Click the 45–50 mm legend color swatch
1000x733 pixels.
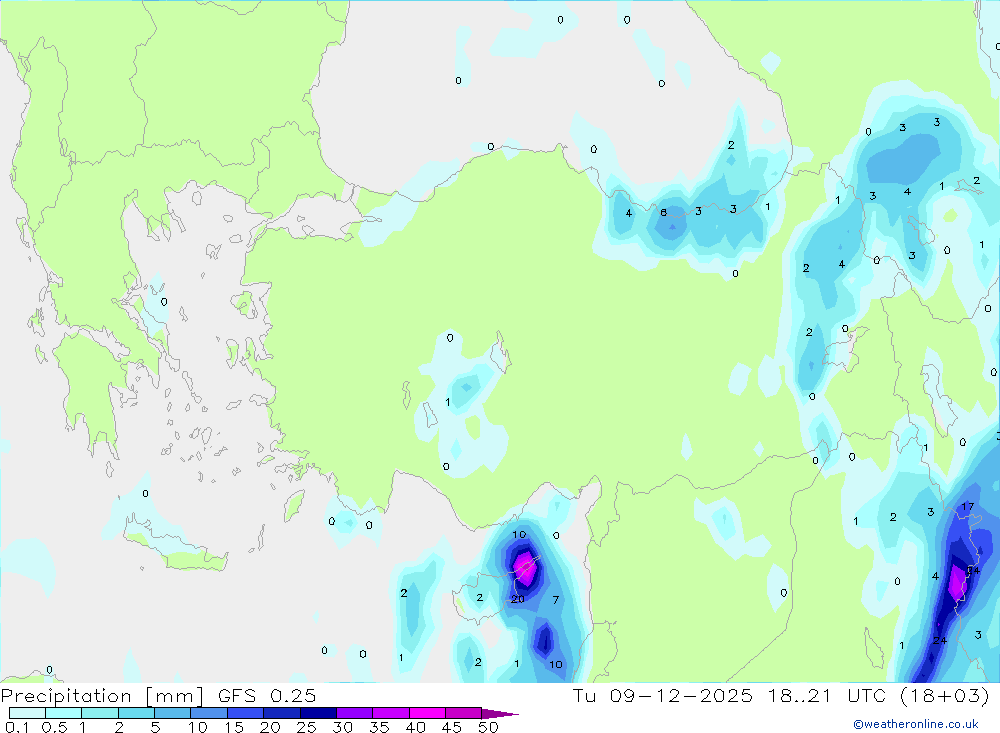click(464, 713)
